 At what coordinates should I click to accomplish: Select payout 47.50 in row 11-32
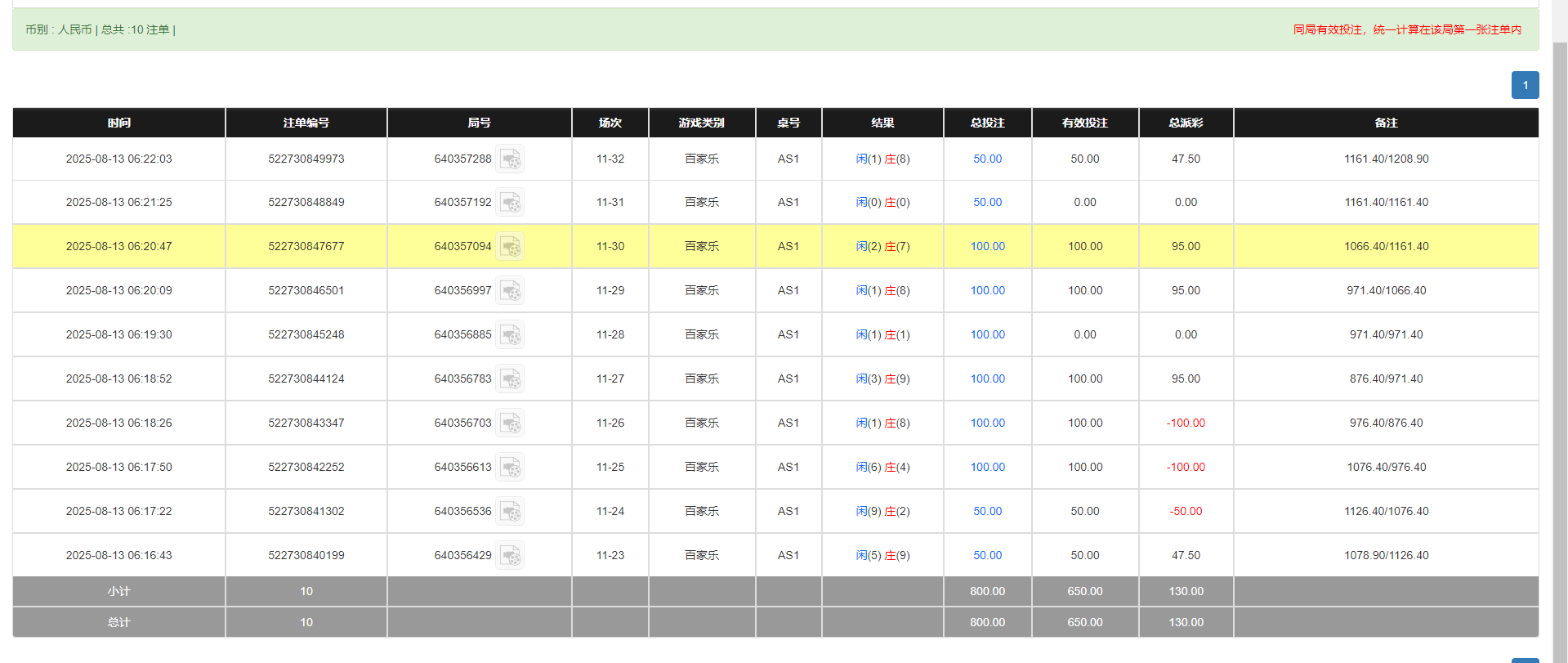coord(1186,159)
